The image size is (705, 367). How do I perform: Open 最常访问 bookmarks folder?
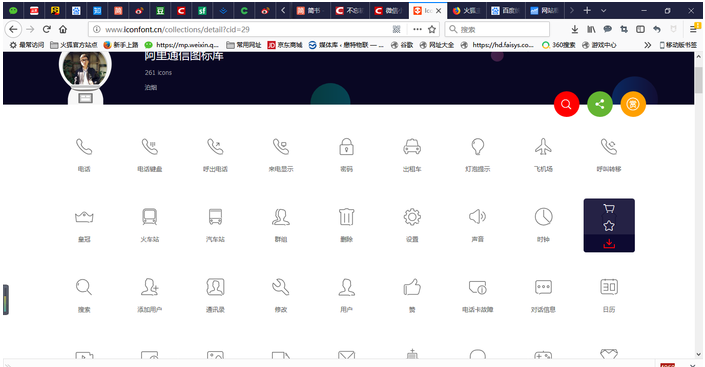click(x=27, y=45)
